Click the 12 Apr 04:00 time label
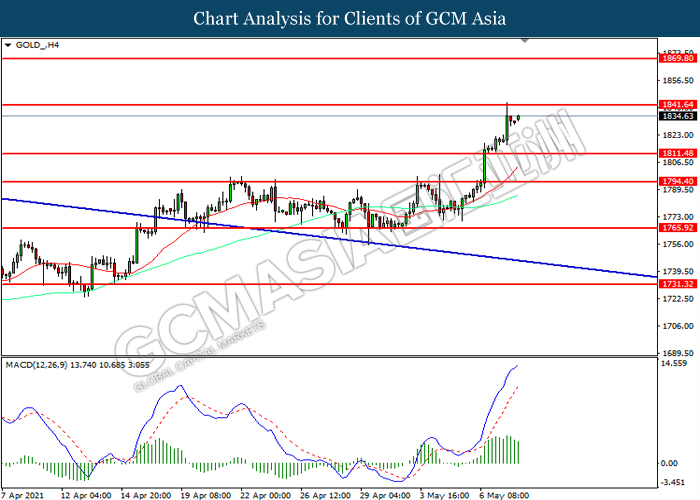 pos(86,495)
